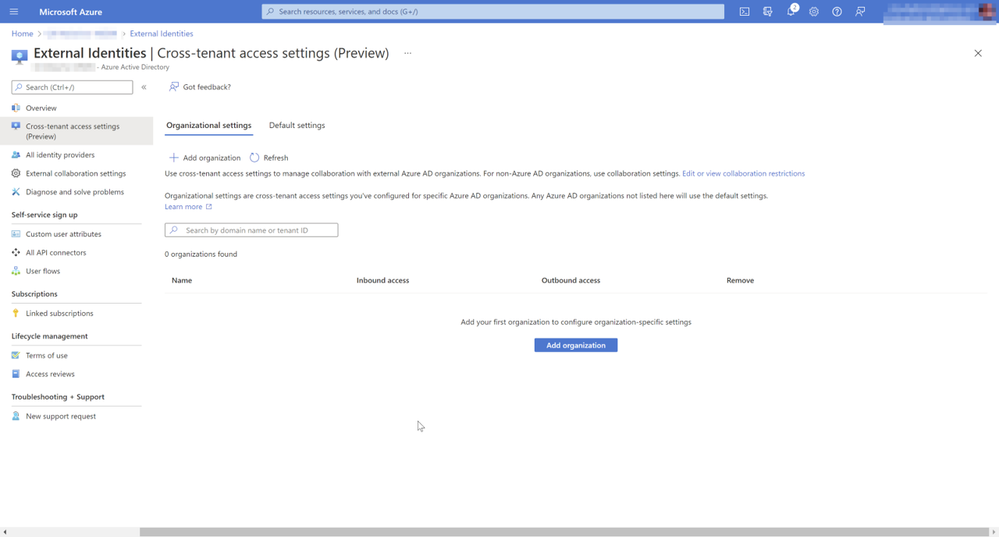Click the All identity providers icon
The height and width of the screenshot is (537, 999).
[16, 155]
